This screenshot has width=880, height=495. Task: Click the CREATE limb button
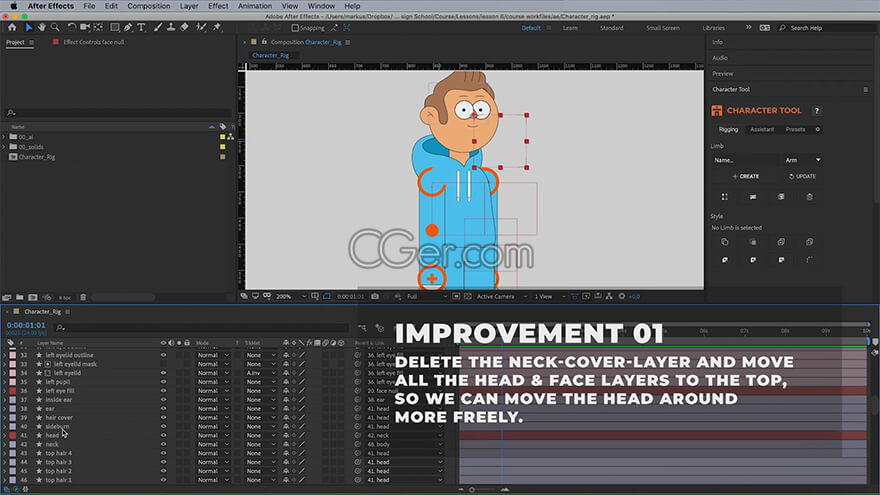click(746, 176)
